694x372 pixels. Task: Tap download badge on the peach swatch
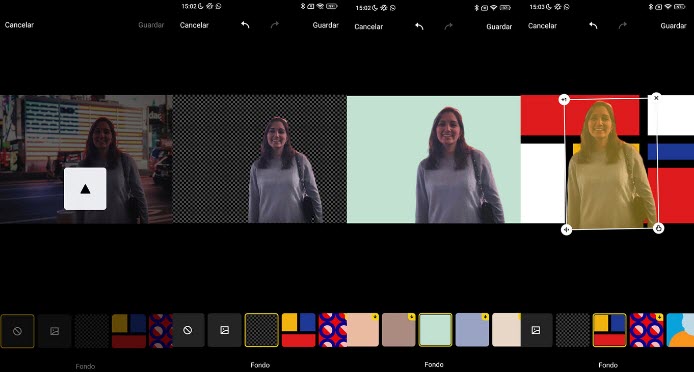pyautogui.click(x=375, y=317)
